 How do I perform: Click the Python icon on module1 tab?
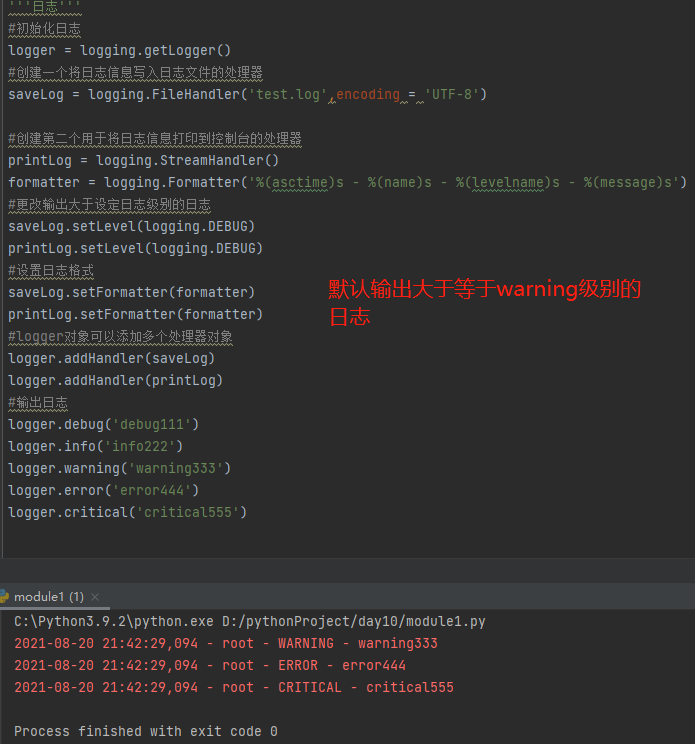click(4, 596)
